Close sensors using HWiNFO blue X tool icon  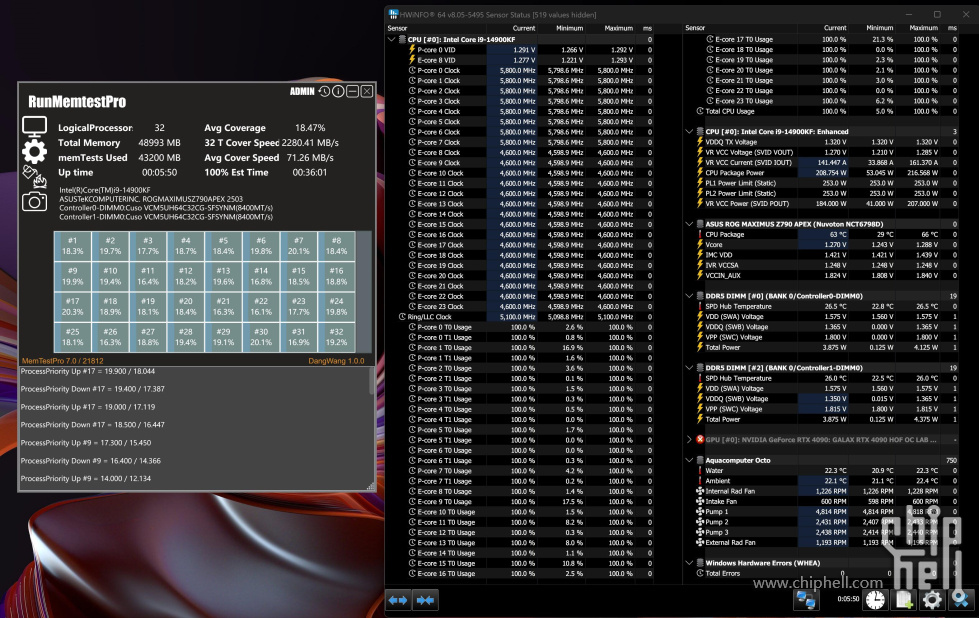click(x=960, y=600)
